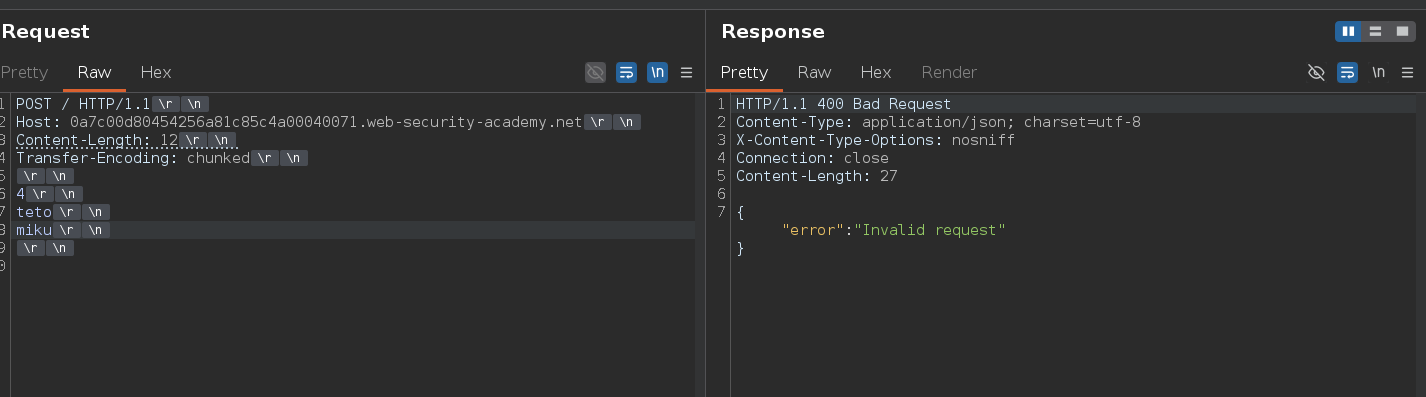Image resolution: width=1426 pixels, height=397 pixels.
Task: Toggle non-printable \n characters in Response panel
Action: click(1378, 72)
